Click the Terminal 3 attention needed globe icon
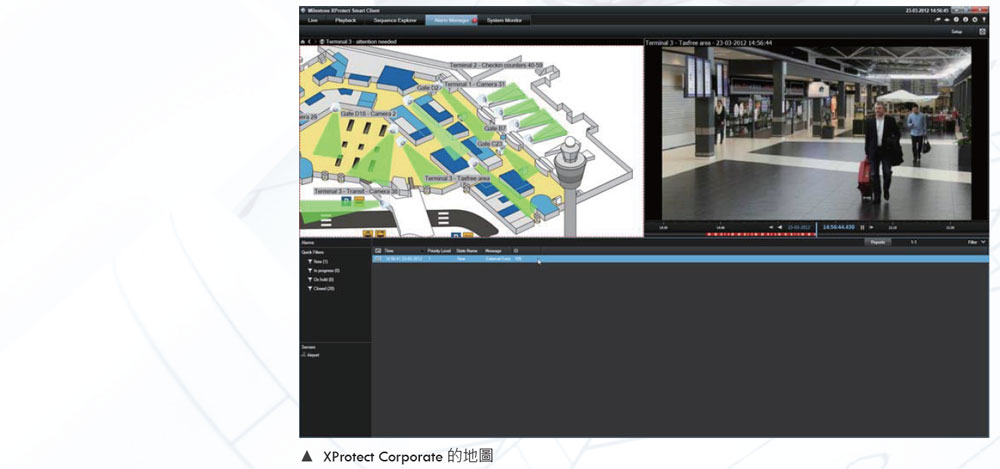The height and width of the screenshot is (469, 1000). [x=322, y=41]
